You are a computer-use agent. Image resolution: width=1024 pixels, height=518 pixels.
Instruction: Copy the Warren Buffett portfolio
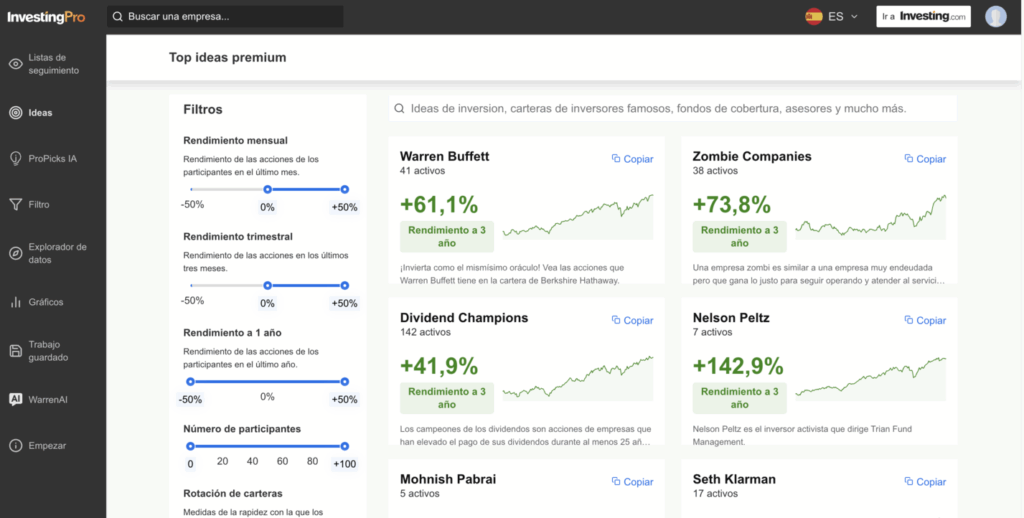632,159
